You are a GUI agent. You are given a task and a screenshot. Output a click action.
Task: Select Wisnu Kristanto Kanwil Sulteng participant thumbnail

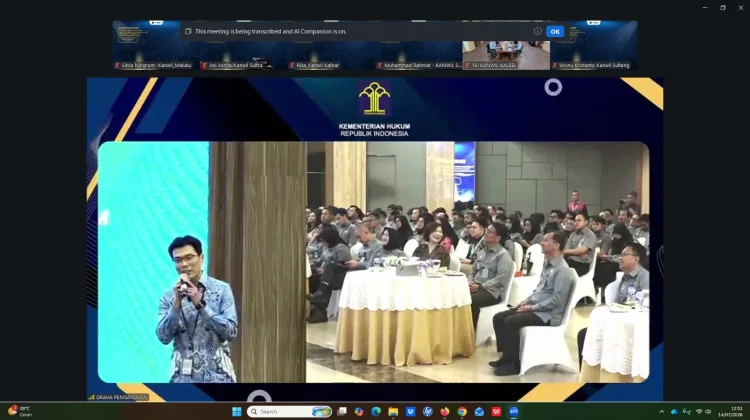click(x=594, y=45)
